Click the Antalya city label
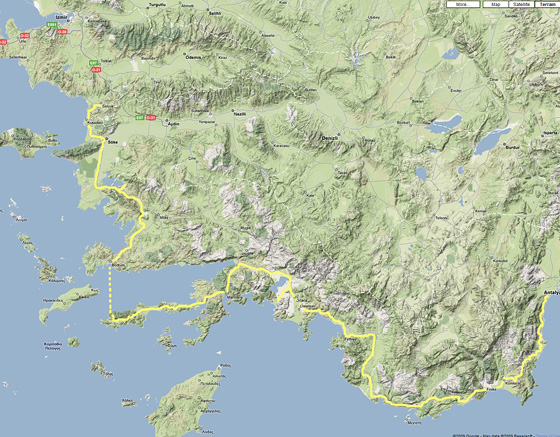The image size is (560, 437). (x=552, y=293)
